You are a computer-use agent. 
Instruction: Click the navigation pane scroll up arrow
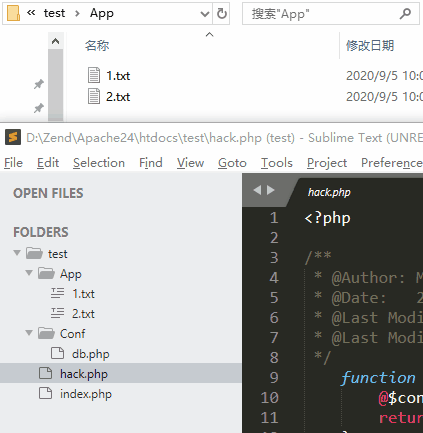tap(55, 41)
